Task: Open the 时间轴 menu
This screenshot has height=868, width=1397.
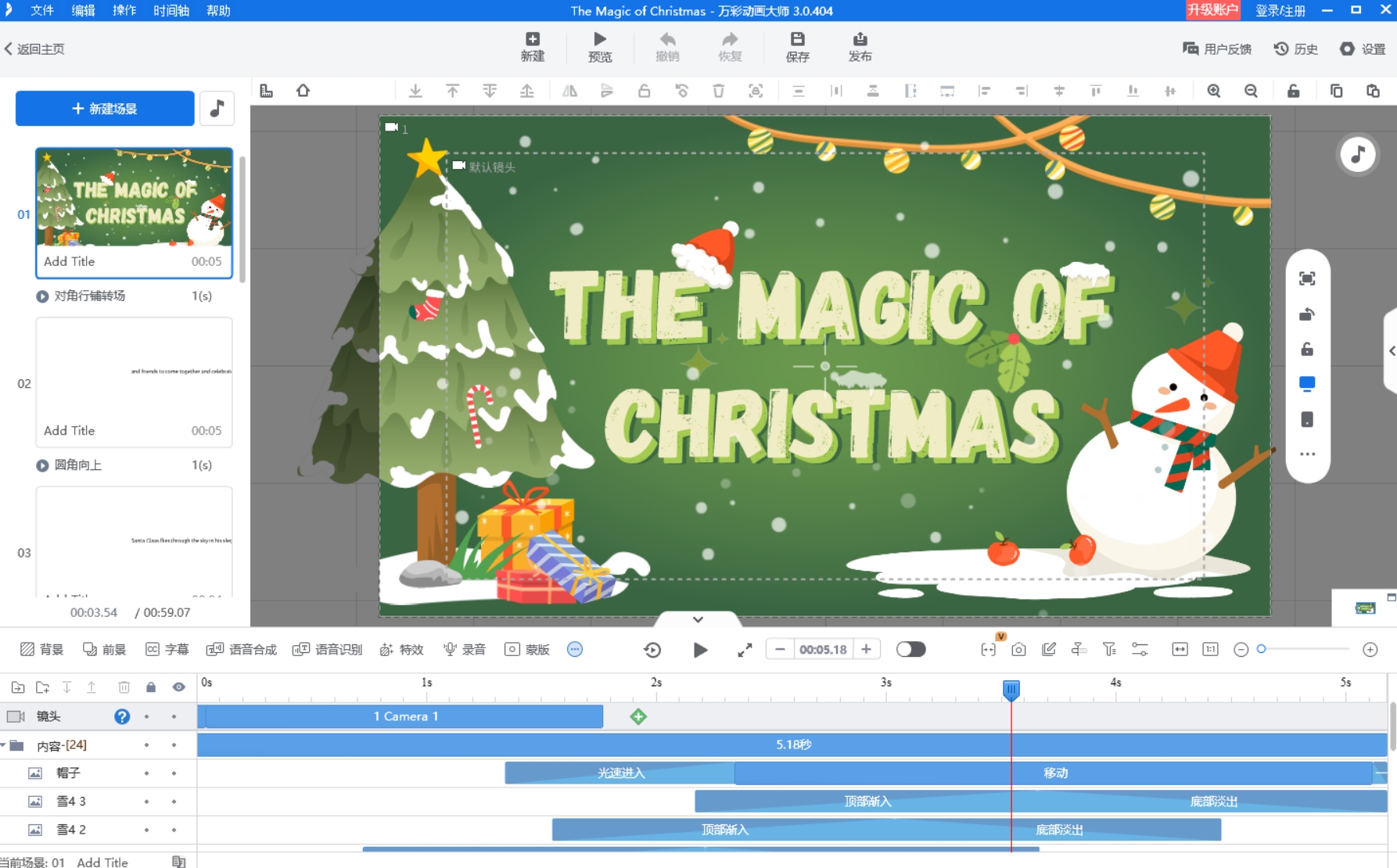Action: tap(171, 10)
